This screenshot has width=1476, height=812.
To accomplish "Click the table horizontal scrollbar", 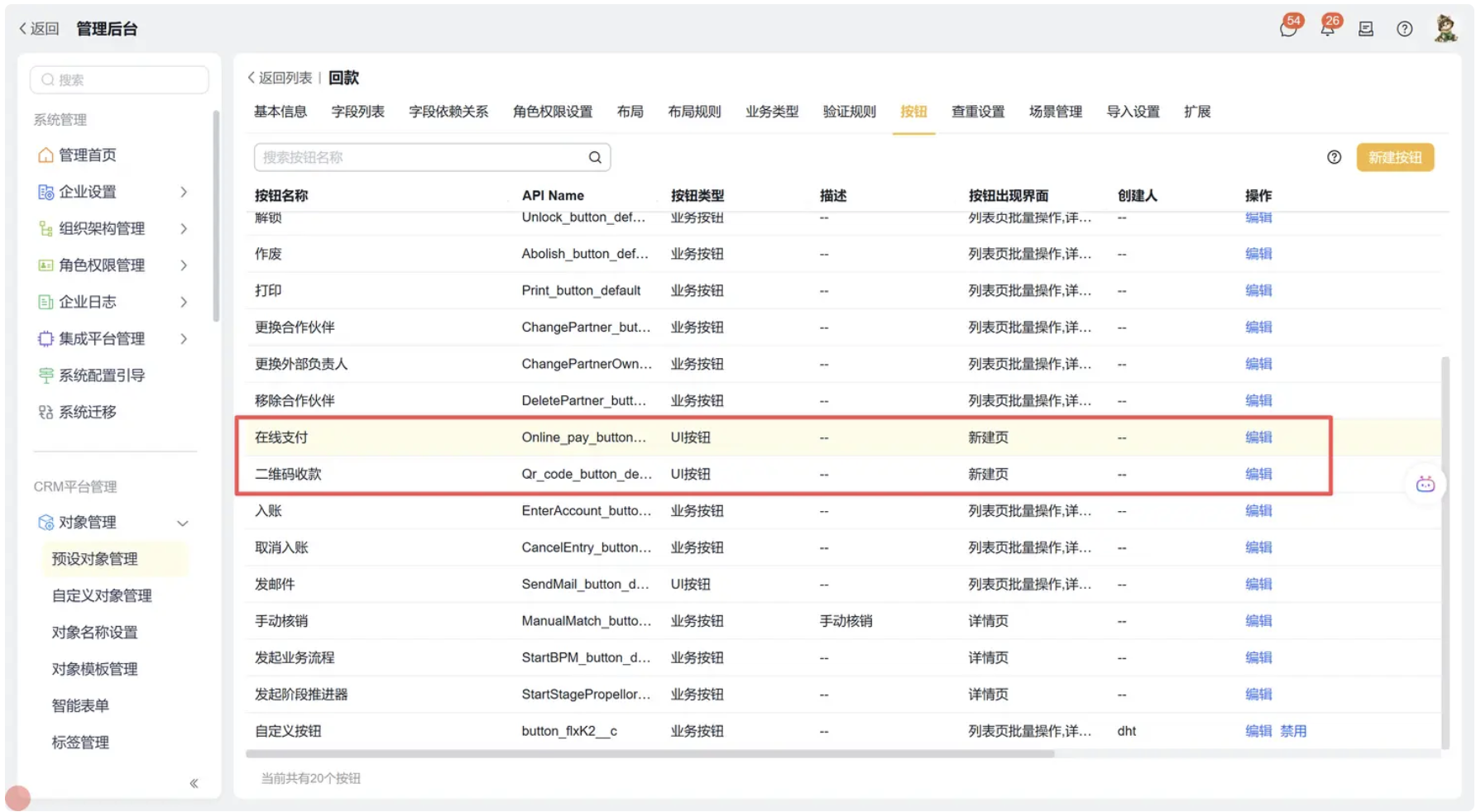I will [x=650, y=753].
